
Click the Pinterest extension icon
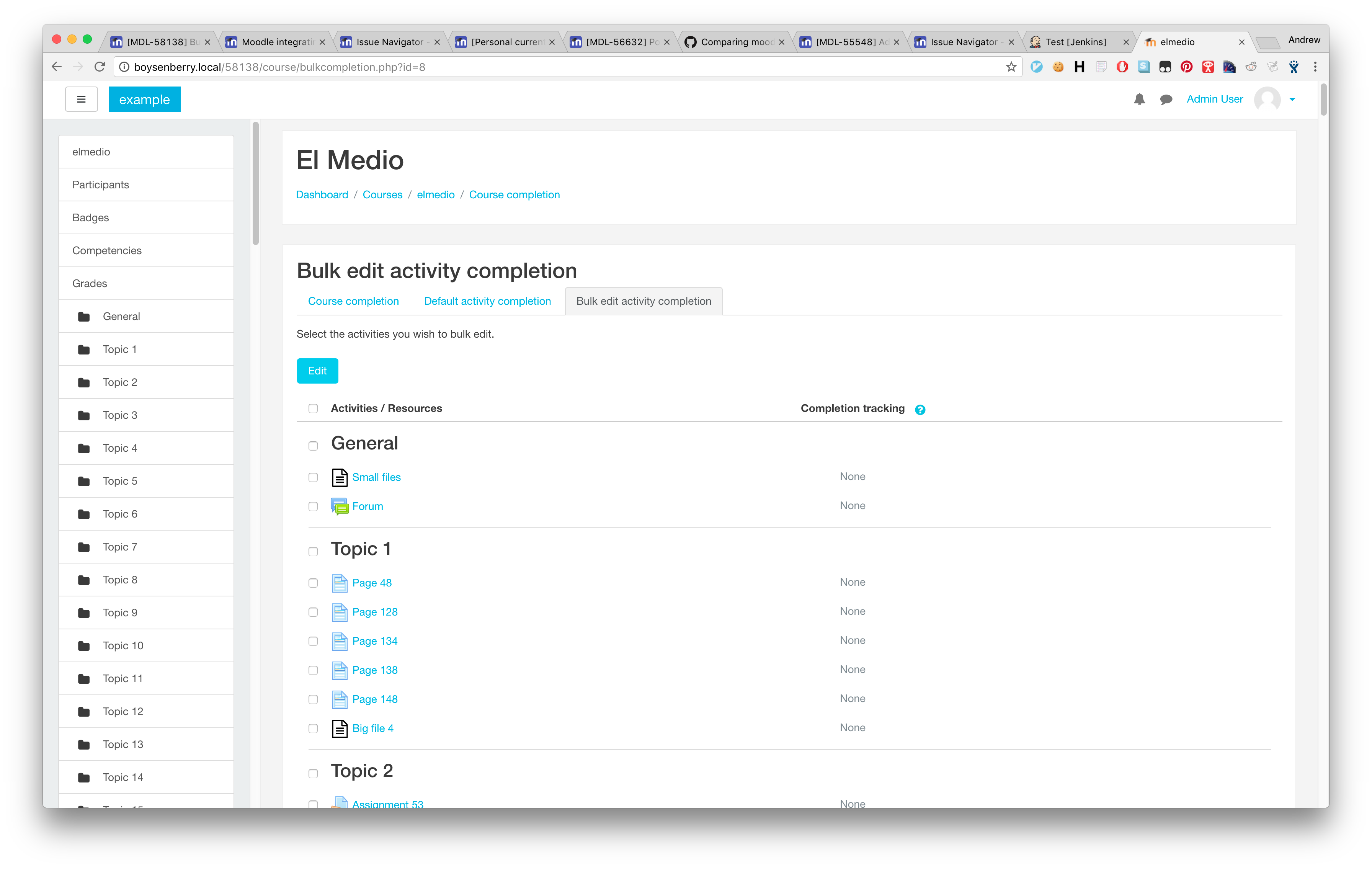(1186, 67)
